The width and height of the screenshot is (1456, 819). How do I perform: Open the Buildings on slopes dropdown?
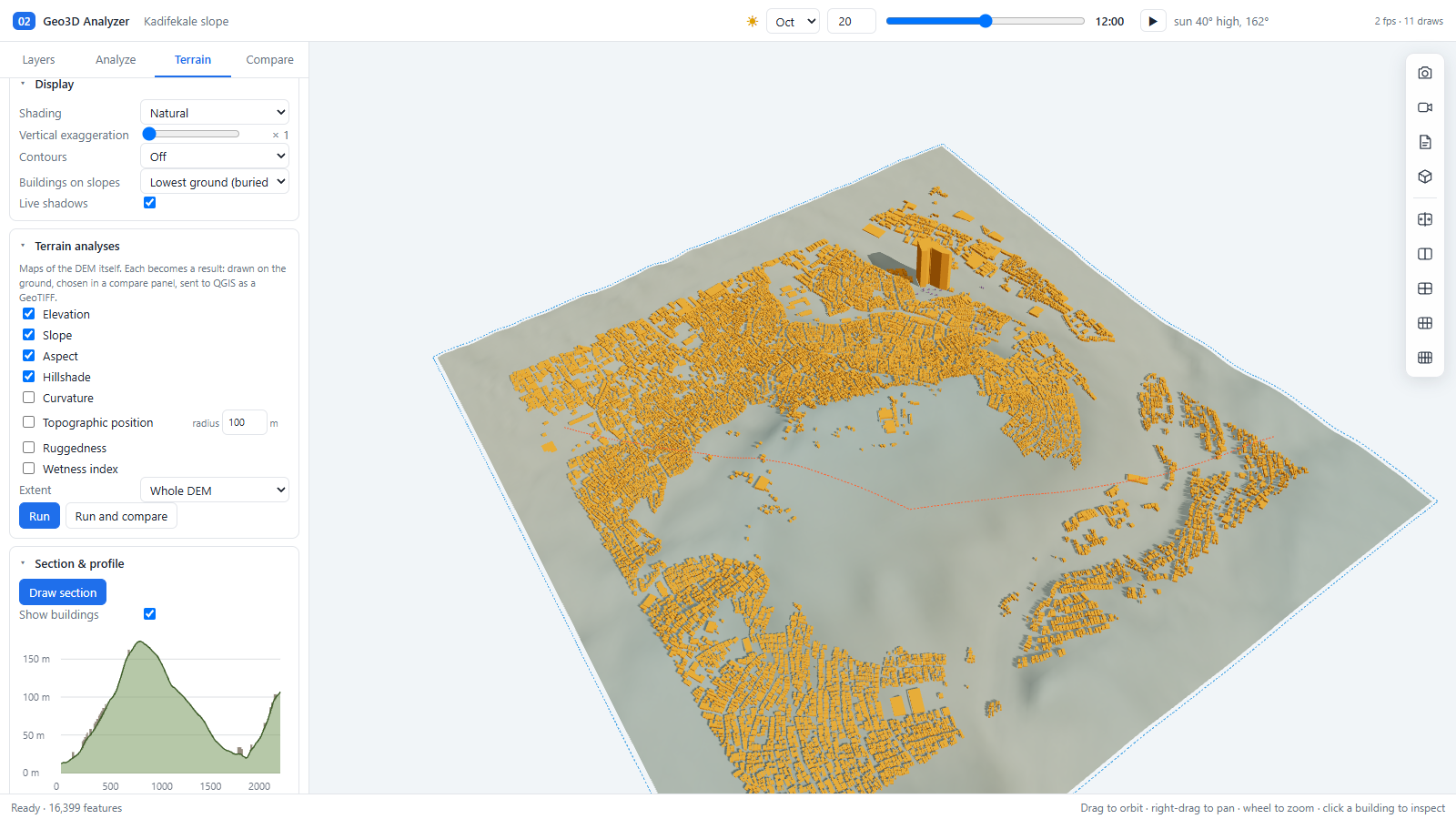[215, 182]
